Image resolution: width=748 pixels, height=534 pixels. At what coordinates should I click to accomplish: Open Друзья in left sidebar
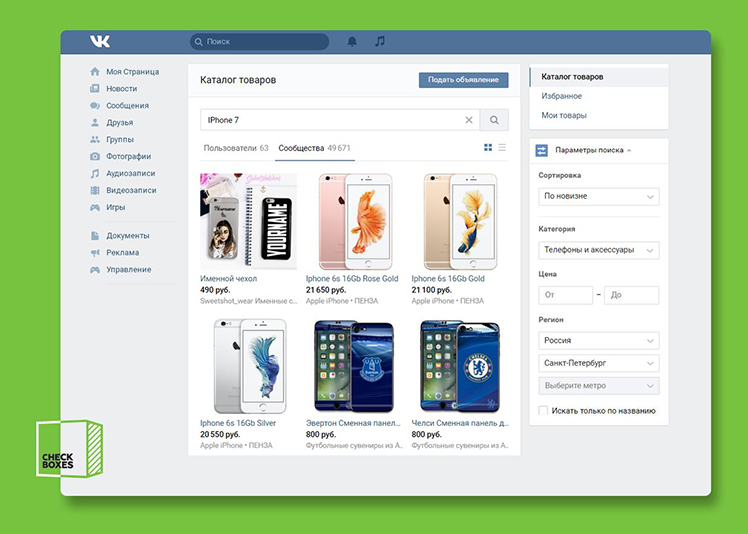point(120,123)
